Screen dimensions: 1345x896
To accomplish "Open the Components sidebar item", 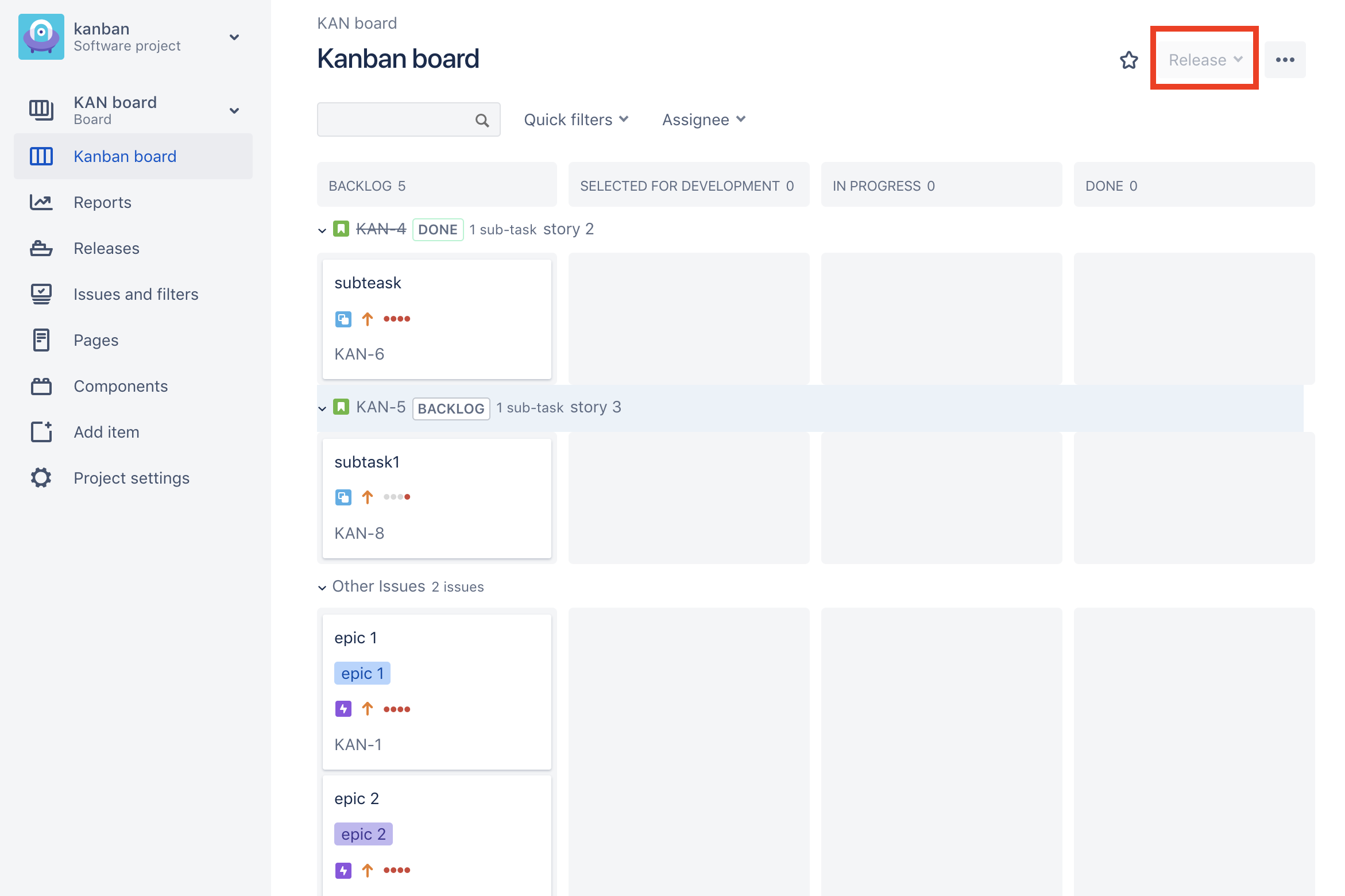I will (121, 386).
